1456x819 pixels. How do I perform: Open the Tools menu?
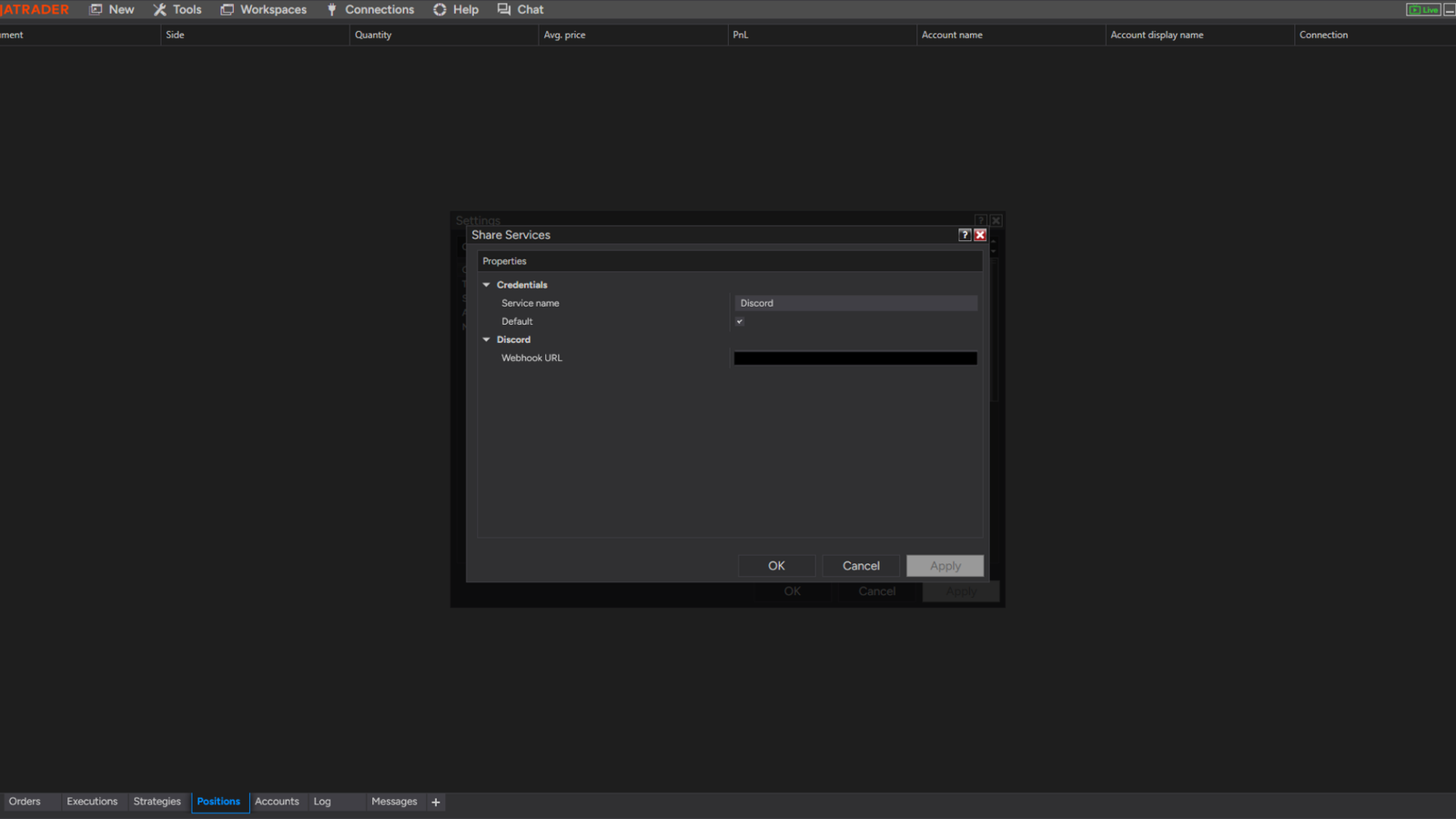(x=177, y=9)
